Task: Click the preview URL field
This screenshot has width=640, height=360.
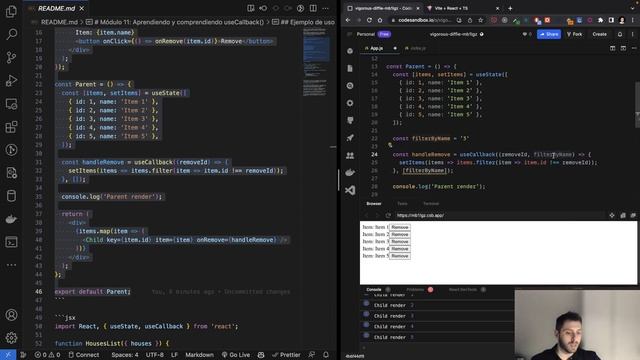Action: click(500, 215)
